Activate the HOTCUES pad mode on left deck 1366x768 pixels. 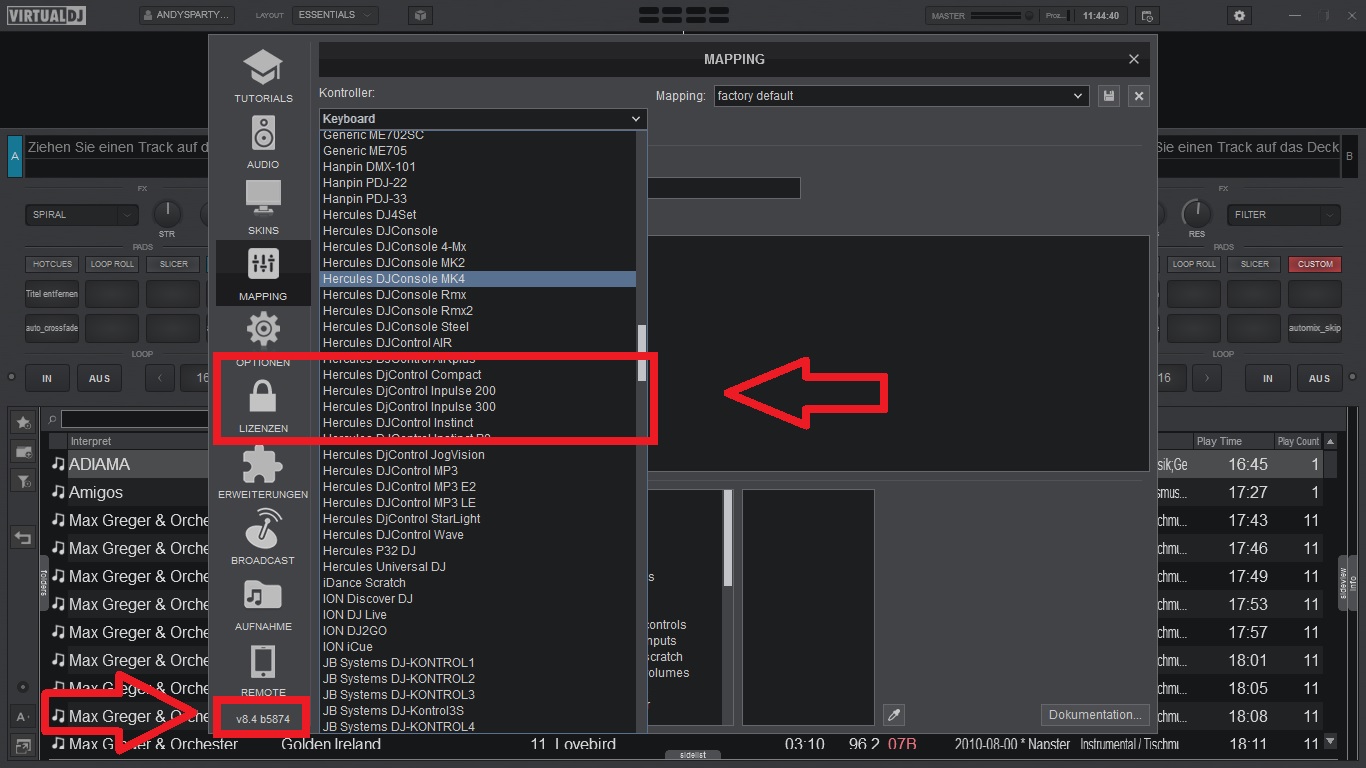coord(52,264)
